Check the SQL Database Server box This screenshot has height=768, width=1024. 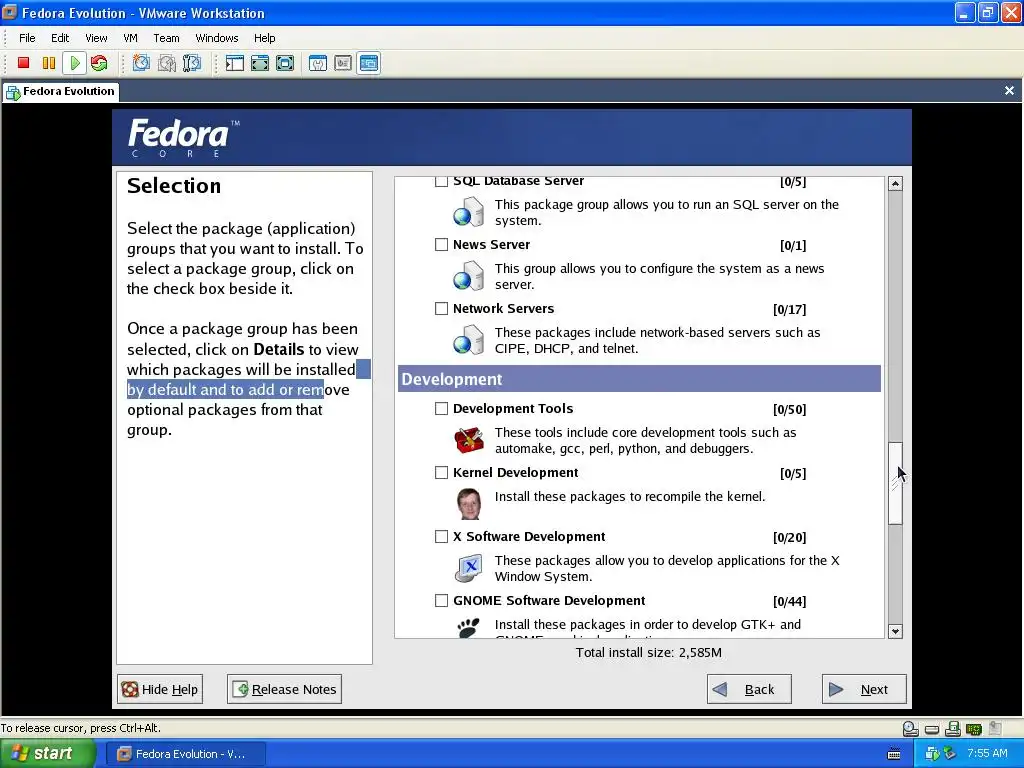pos(441,181)
